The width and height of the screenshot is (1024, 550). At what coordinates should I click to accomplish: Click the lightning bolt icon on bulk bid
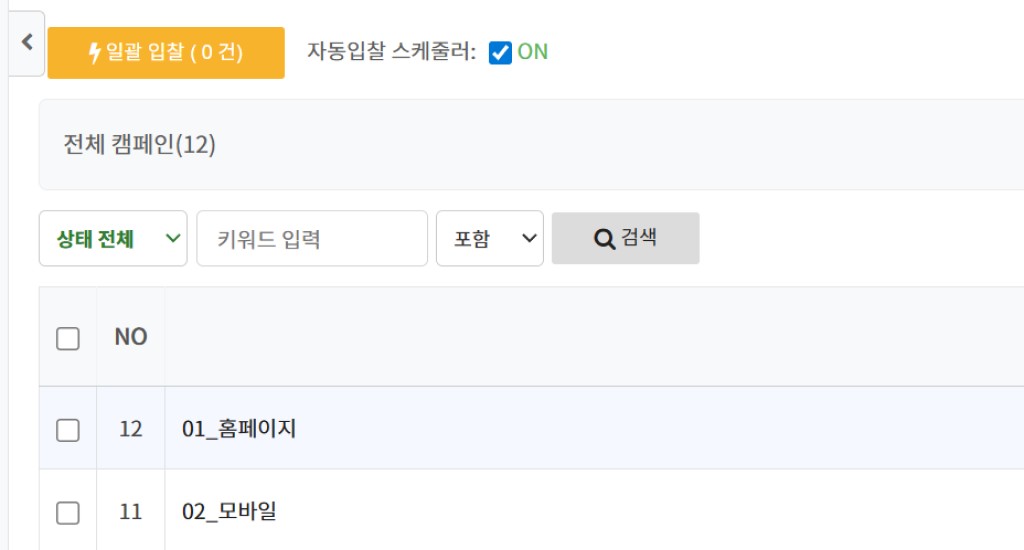click(96, 53)
